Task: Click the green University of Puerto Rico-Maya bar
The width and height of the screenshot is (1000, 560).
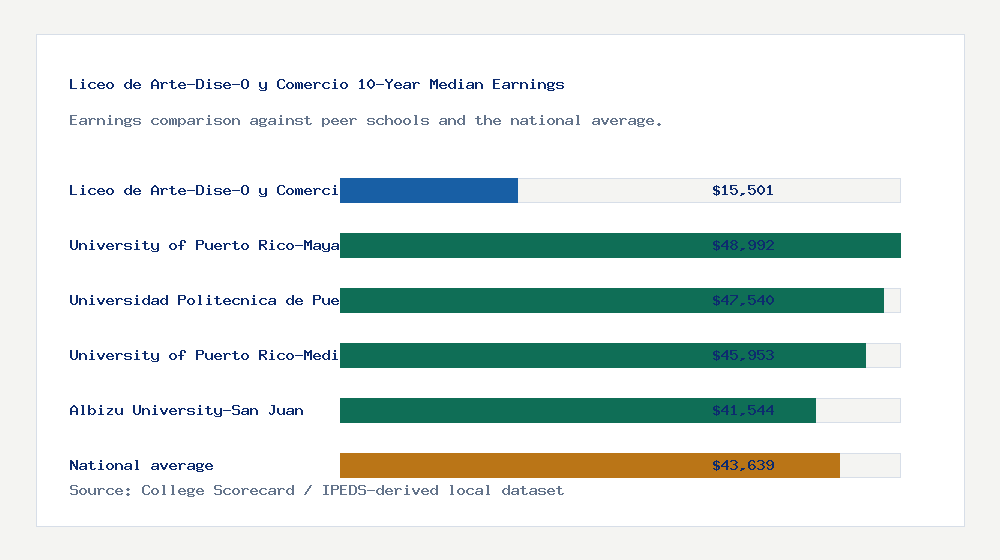Action: [620, 246]
